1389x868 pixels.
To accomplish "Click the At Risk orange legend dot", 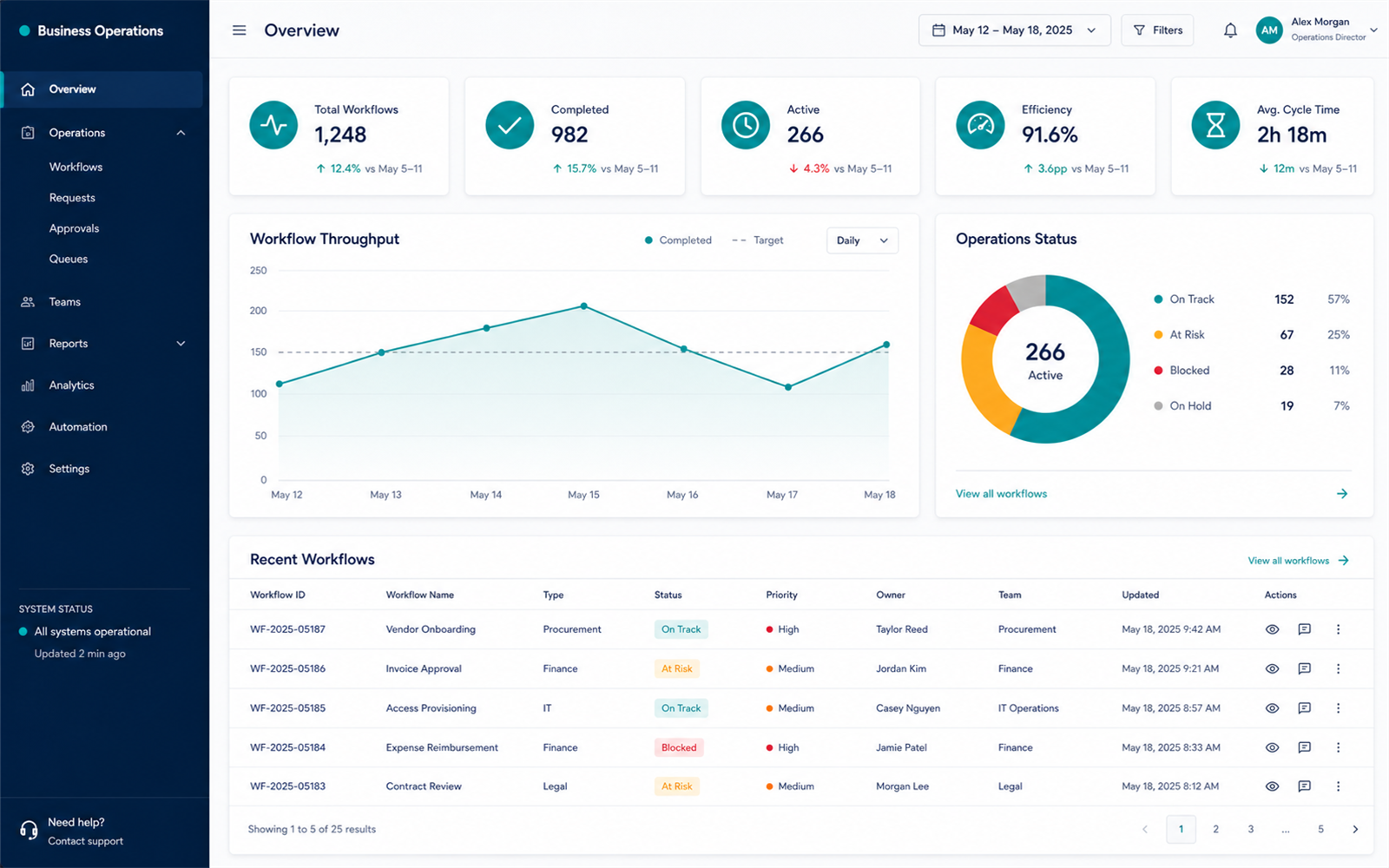I will [x=1158, y=335].
